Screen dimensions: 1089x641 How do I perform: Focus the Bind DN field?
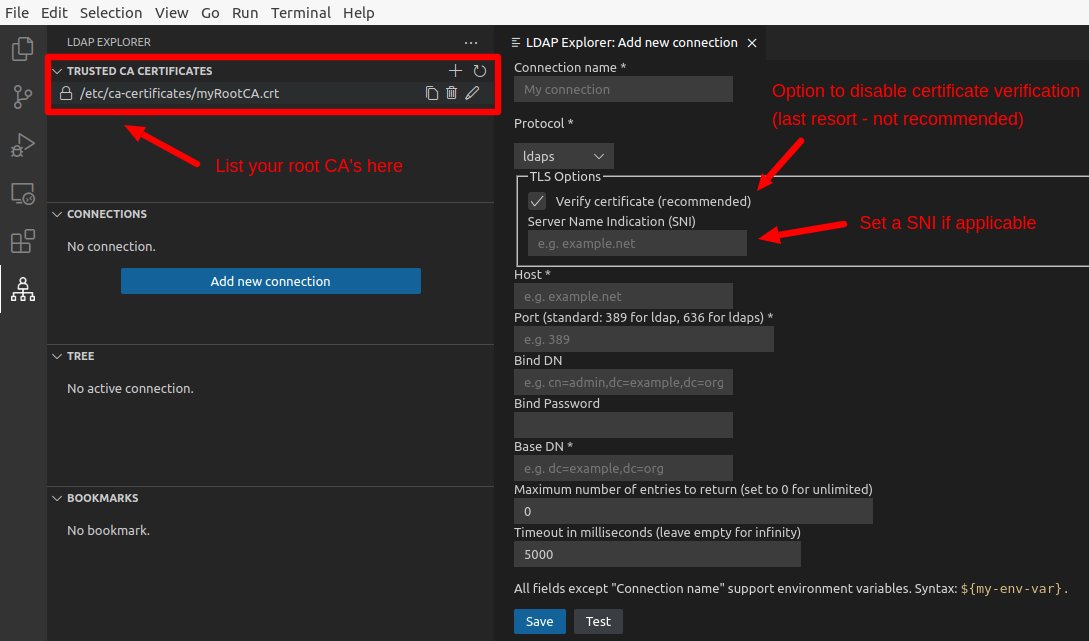coord(623,382)
